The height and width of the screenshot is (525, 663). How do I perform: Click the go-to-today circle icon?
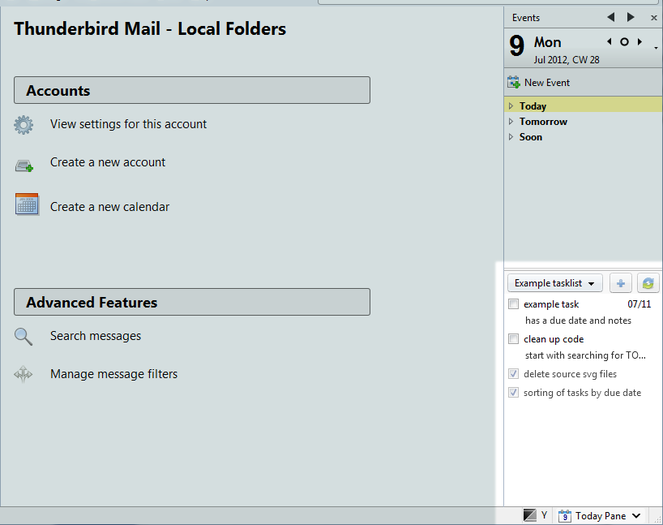click(x=625, y=42)
